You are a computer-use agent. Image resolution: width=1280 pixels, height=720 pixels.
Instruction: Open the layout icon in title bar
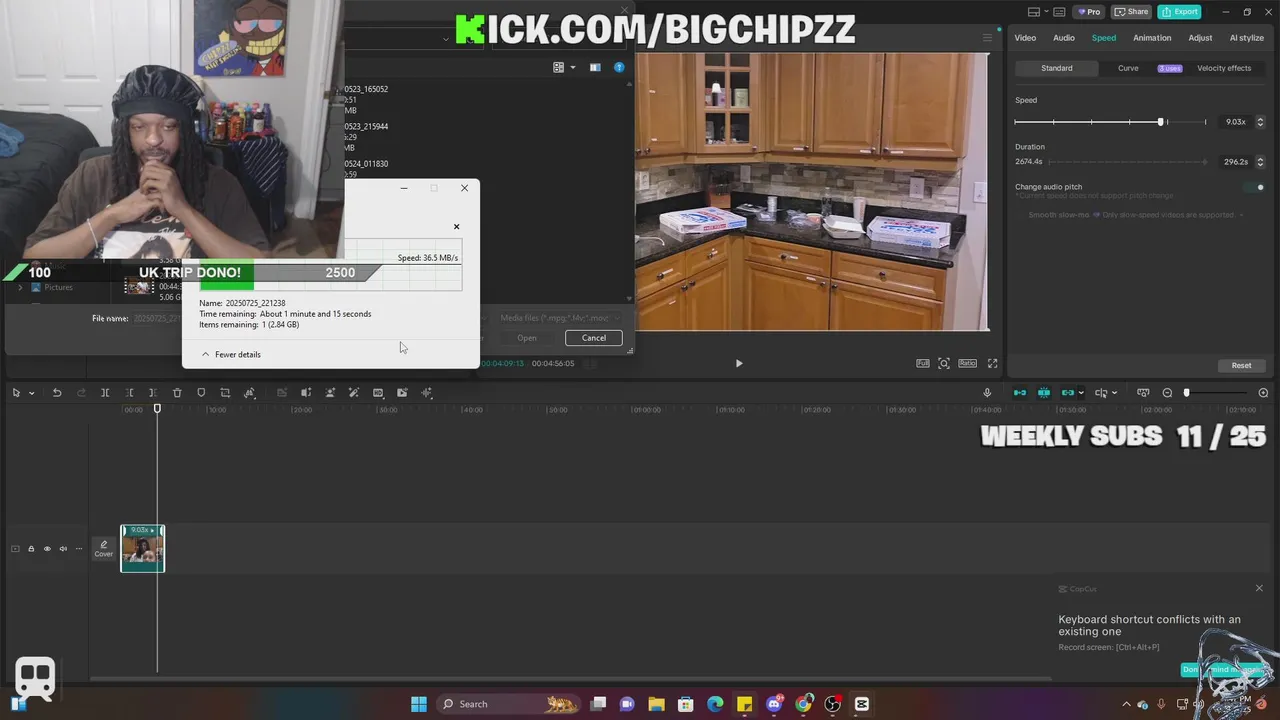tap(1034, 12)
